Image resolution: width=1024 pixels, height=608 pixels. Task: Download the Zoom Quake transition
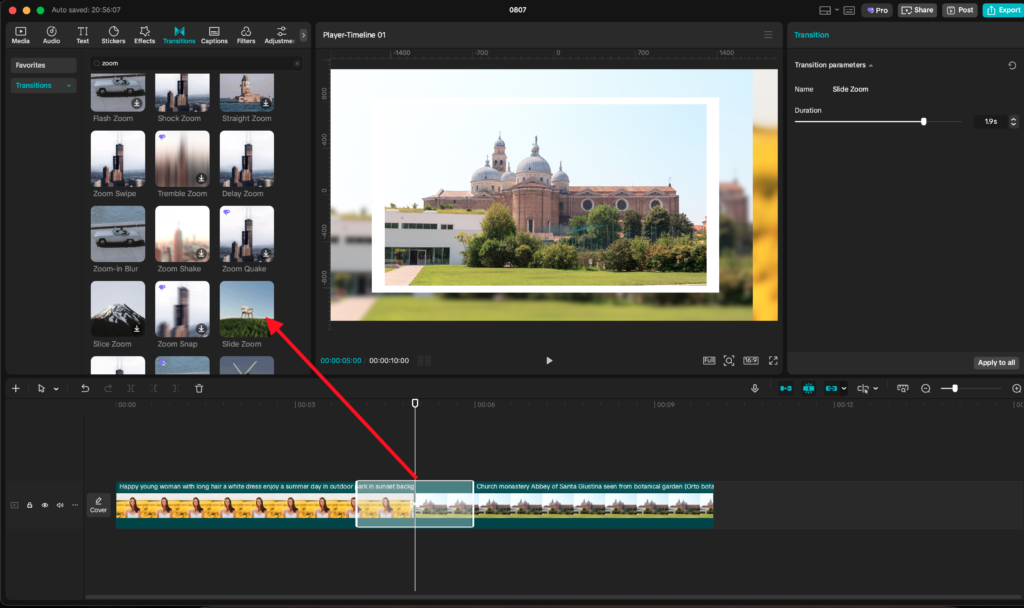(266, 253)
